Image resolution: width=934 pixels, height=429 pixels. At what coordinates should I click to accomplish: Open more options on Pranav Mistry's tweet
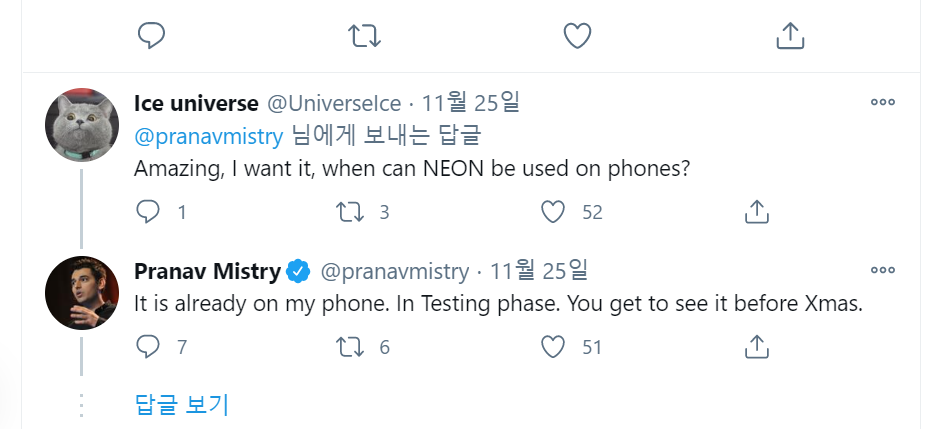point(882,270)
